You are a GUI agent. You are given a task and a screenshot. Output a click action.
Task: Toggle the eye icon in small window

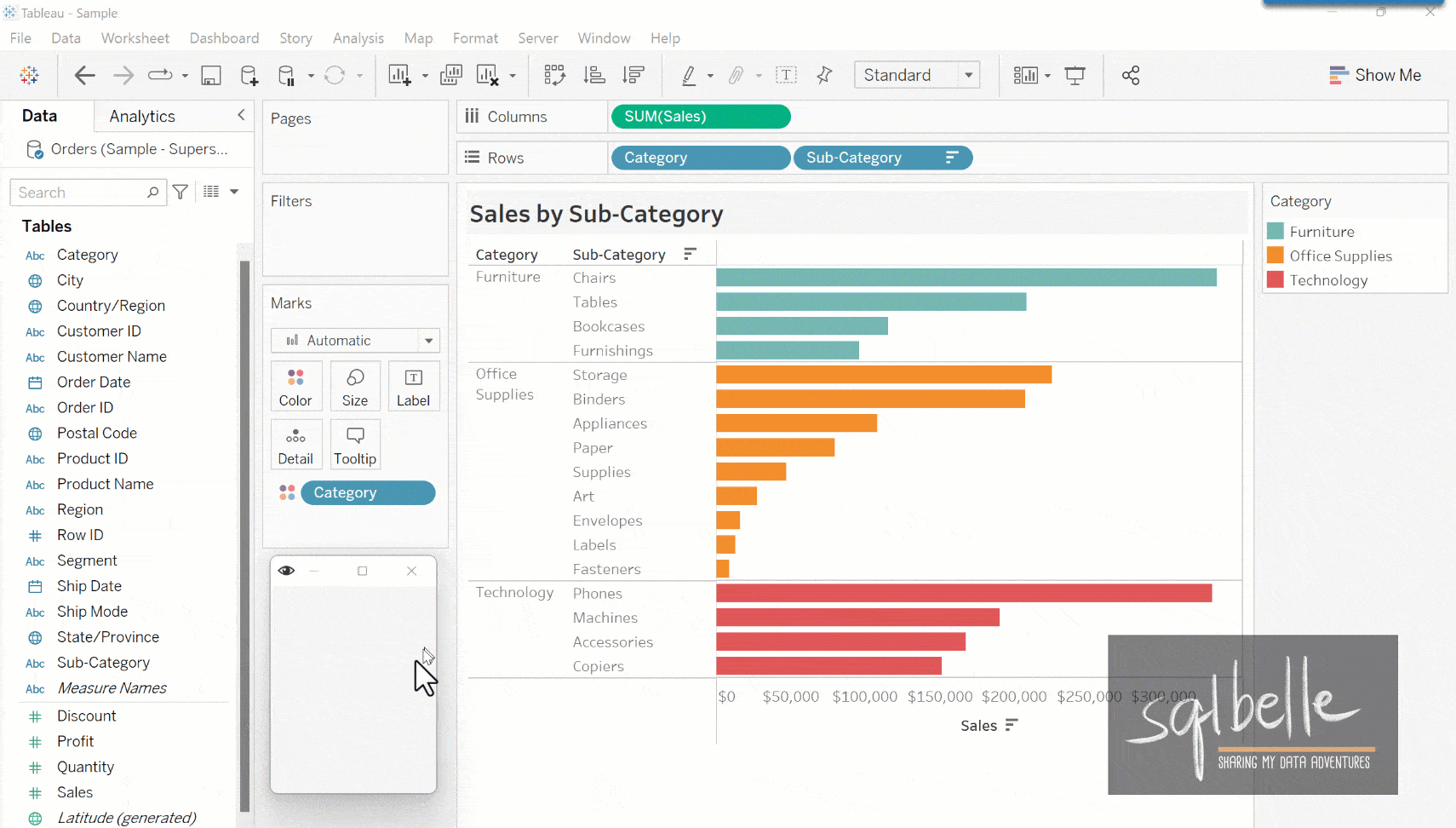pos(286,571)
